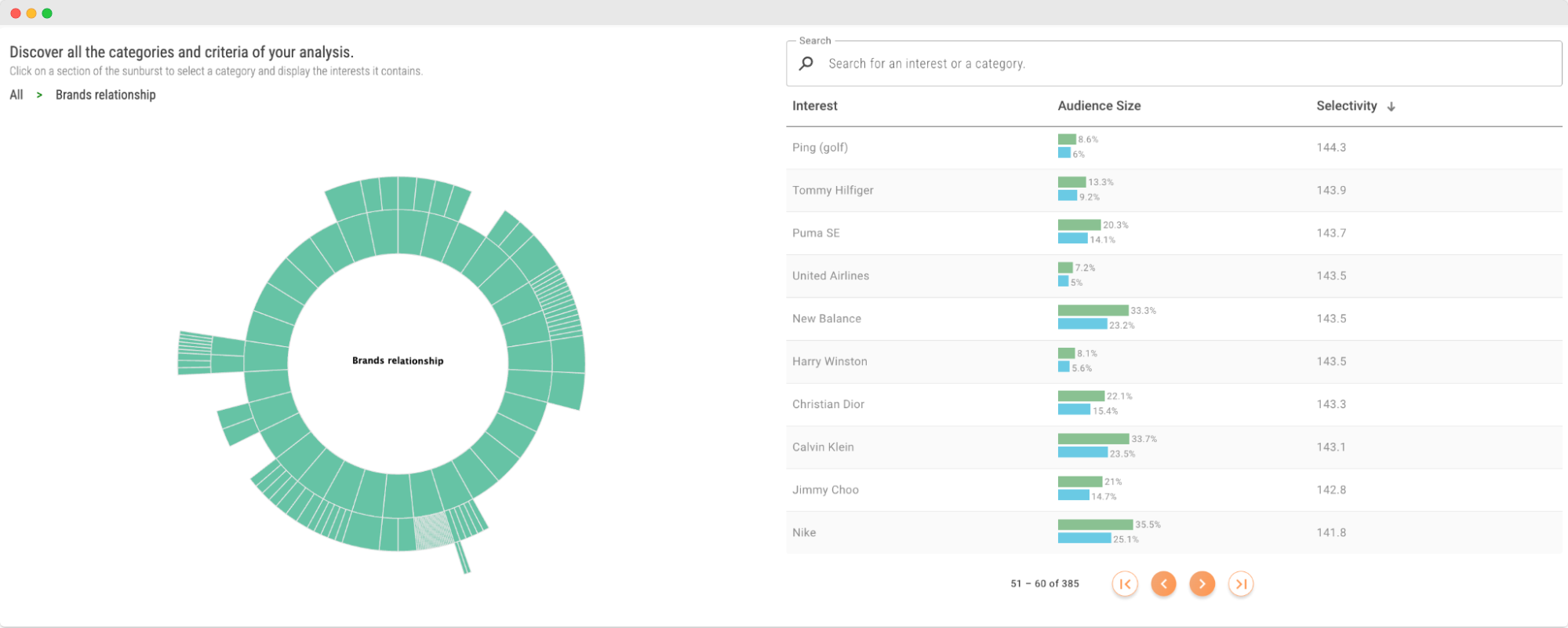Choose the New Balance interest
The width and height of the screenshot is (1568, 628).
(x=827, y=319)
